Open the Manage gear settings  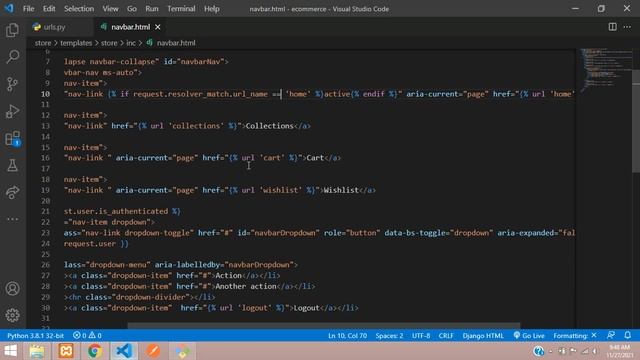click(12, 315)
